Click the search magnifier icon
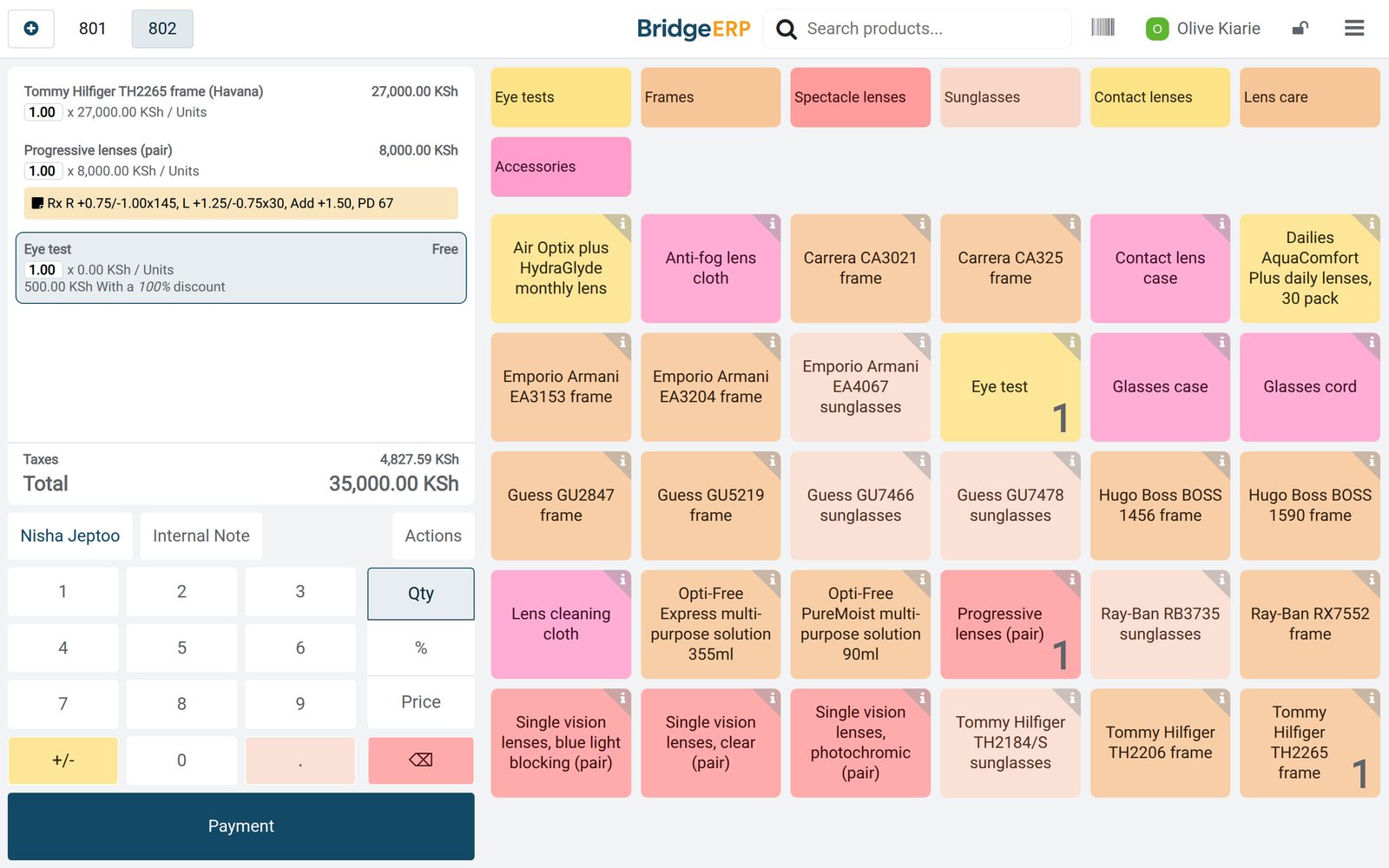Viewport: 1389px width, 868px height. click(x=787, y=29)
